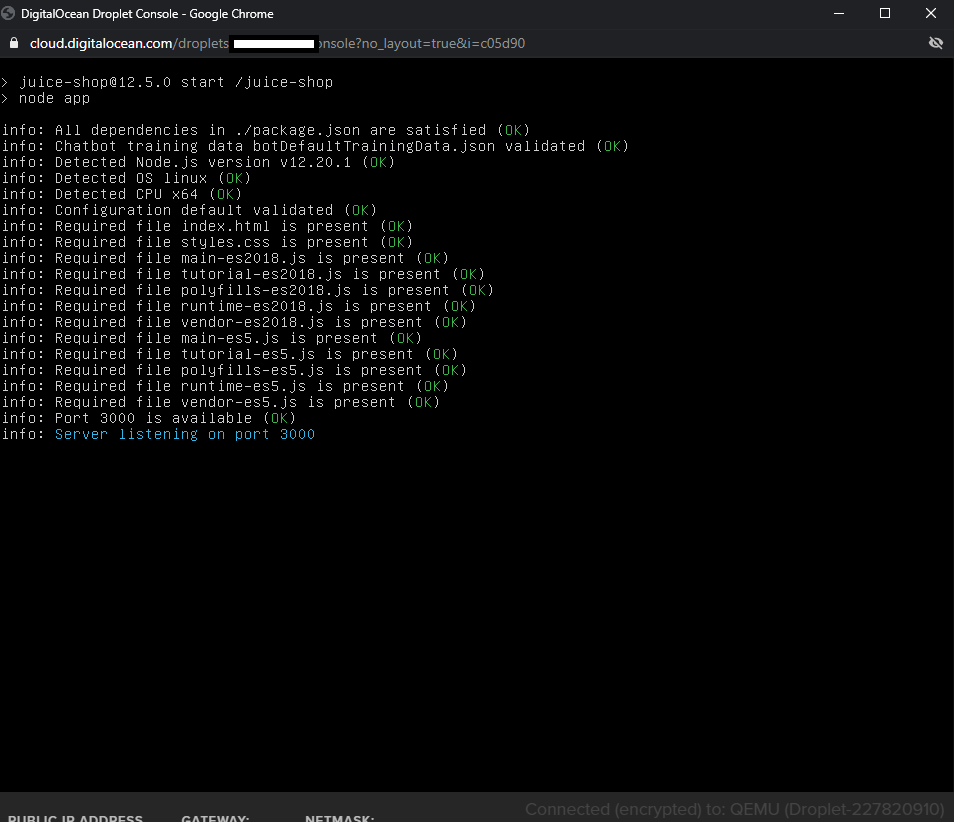Click 'Detected CPU x64' line
The width and height of the screenshot is (954, 822).
click(122, 194)
